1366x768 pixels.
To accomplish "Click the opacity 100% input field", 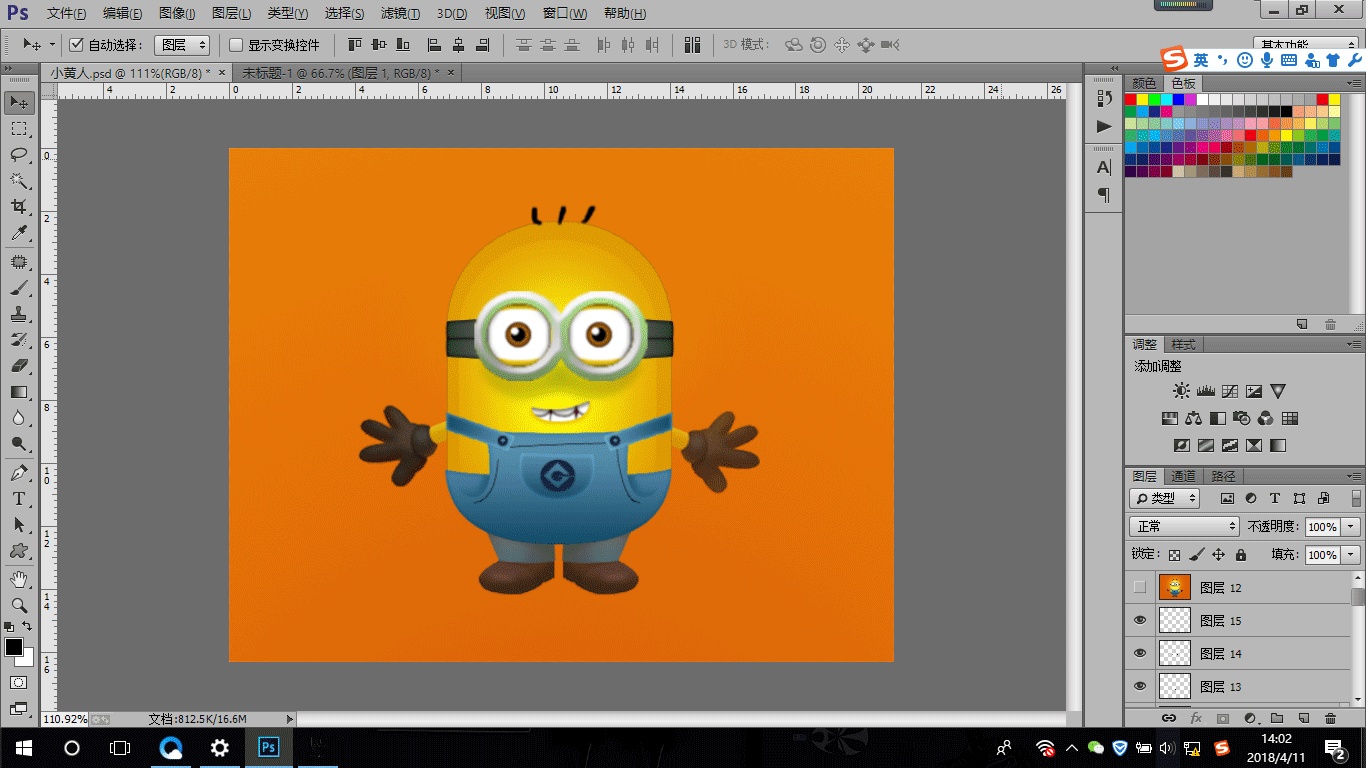I will [x=1323, y=526].
